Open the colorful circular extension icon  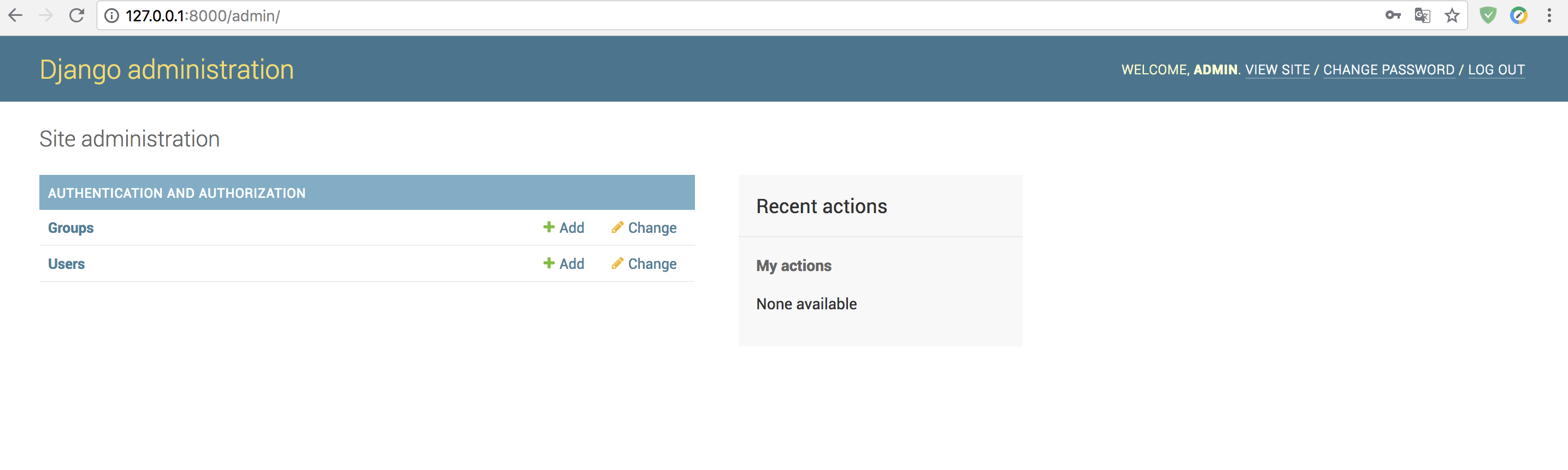click(x=1519, y=15)
